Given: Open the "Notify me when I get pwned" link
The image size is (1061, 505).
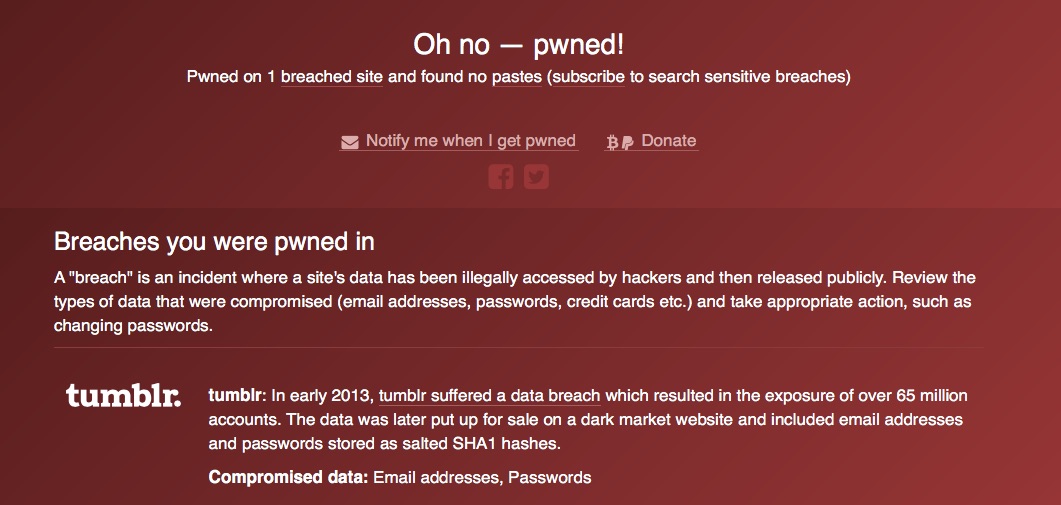Looking at the screenshot, I should tap(470, 141).
